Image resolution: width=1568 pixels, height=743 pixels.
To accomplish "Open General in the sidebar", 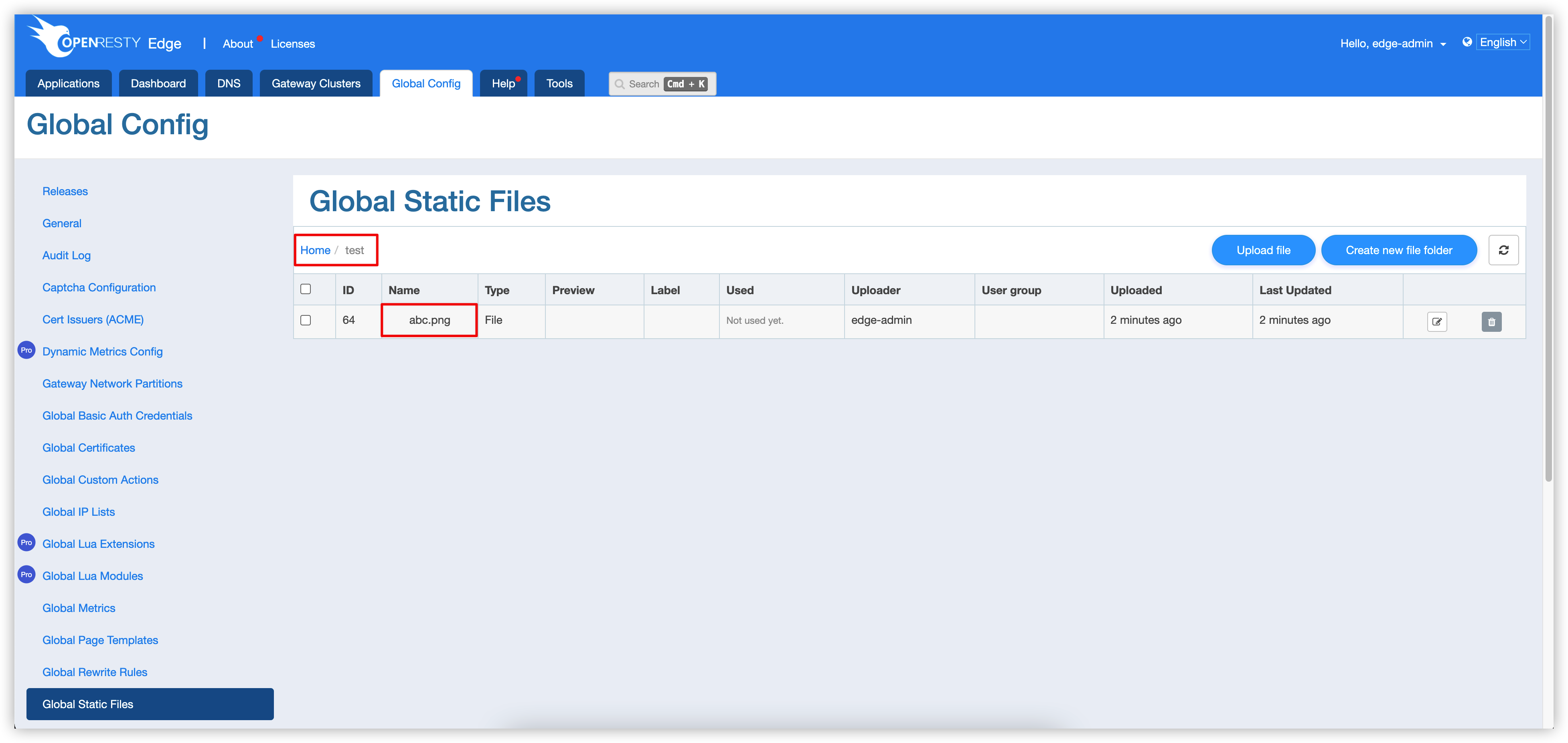I will pos(62,223).
